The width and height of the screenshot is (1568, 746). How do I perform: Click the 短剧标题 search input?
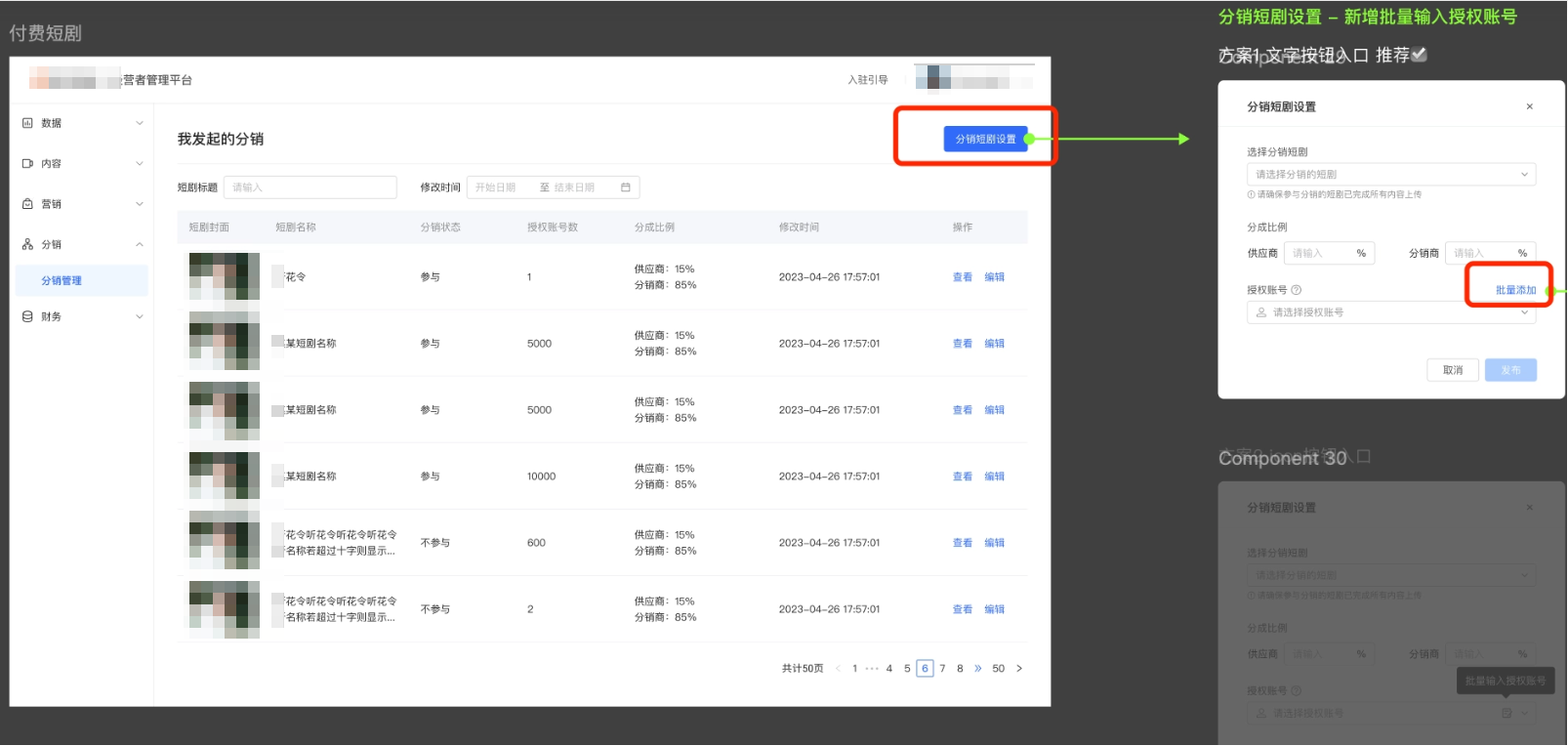[x=310, y=187]
